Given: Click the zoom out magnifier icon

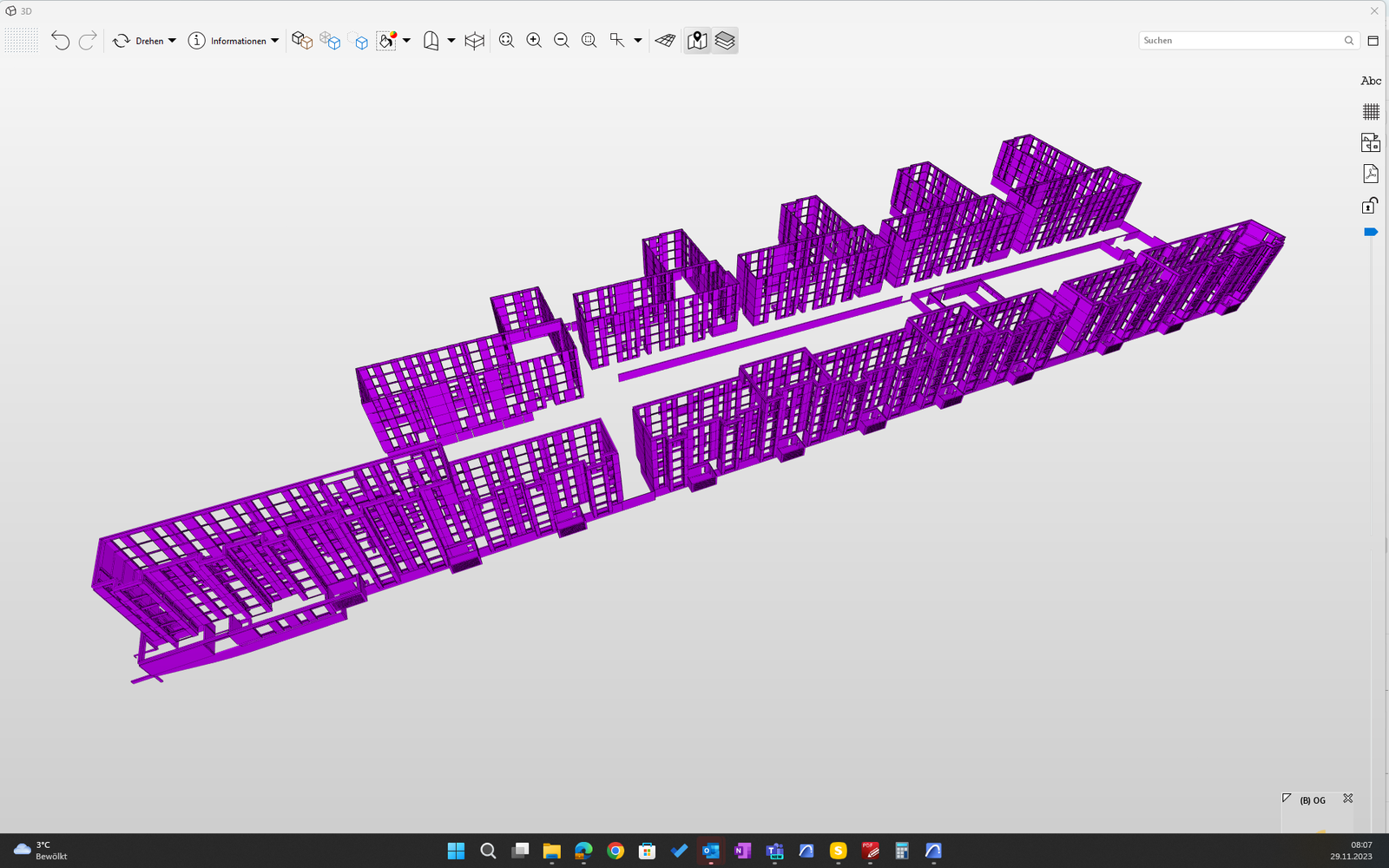Looking at the screenshot, I should (x=562, y=41).
